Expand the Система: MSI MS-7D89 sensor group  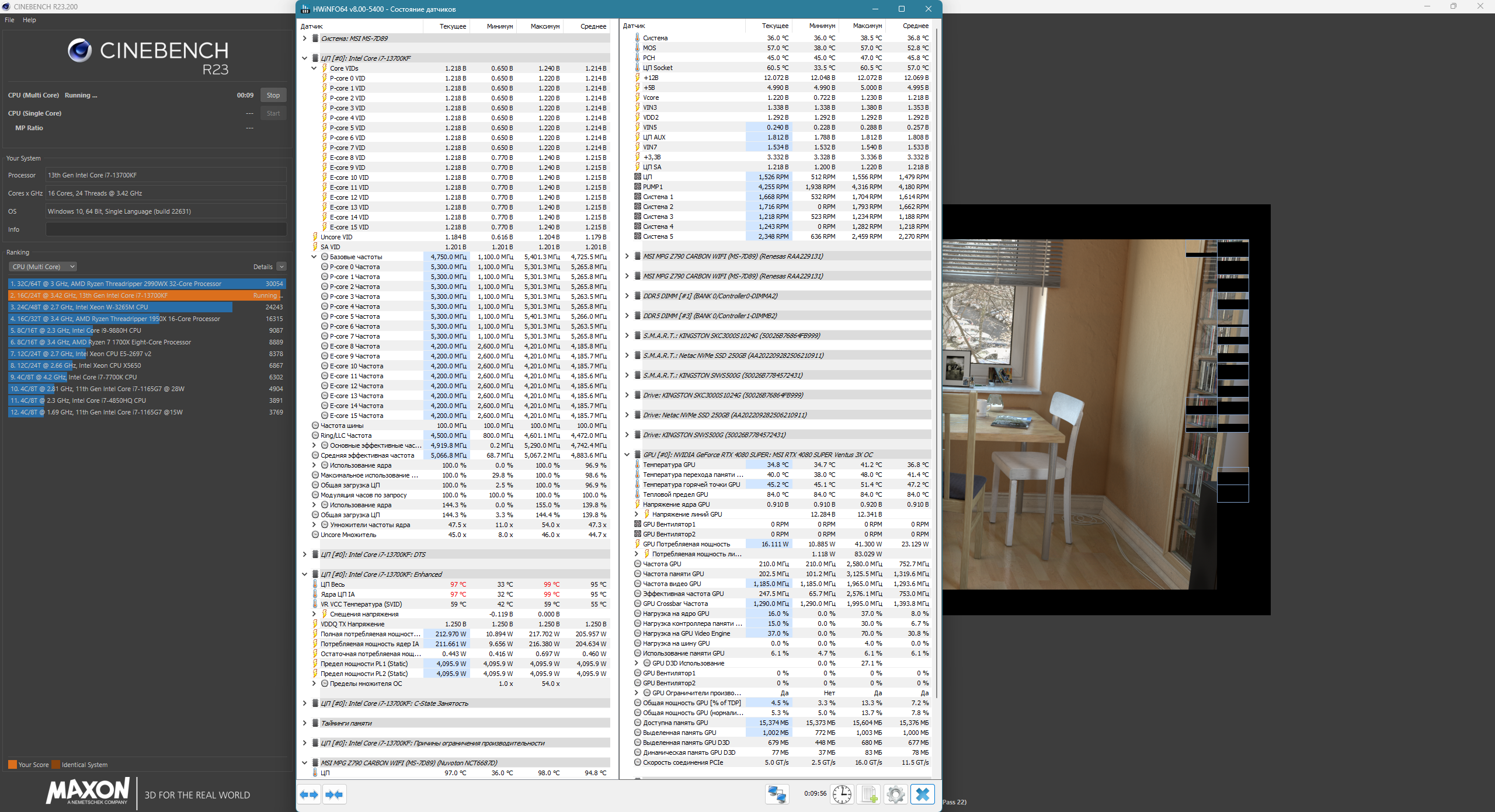click(304, 39)
